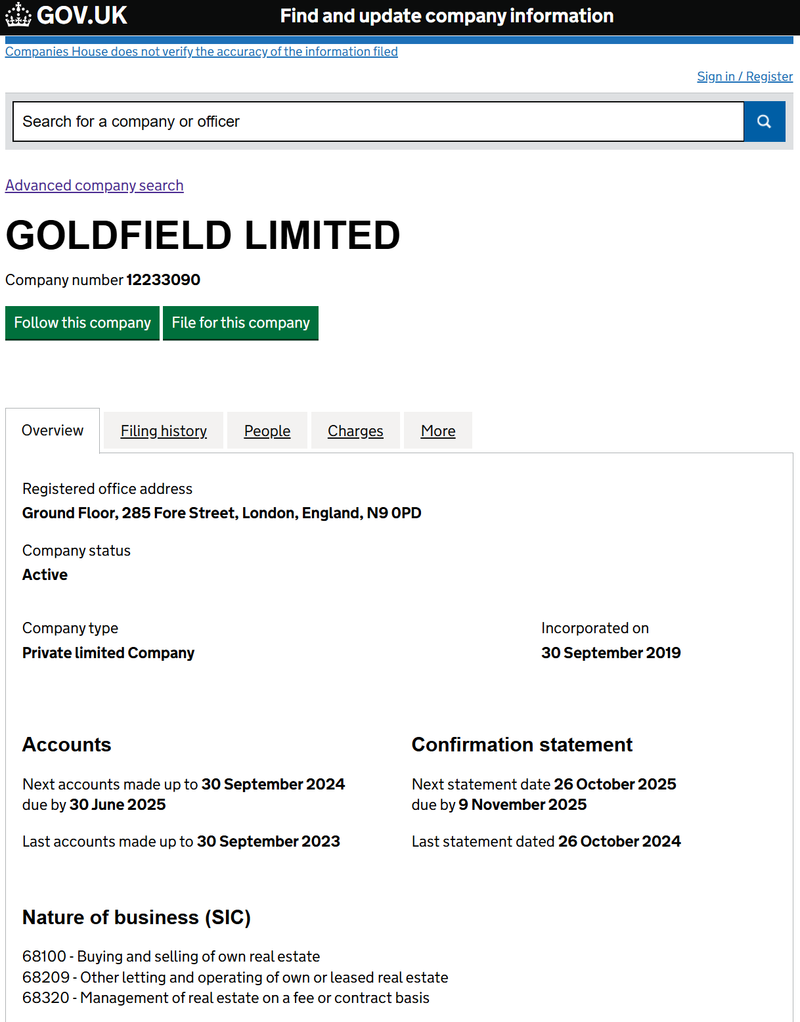Click the registered office address text
Viewport: 800px width, 1022px height.
(222, 513)
